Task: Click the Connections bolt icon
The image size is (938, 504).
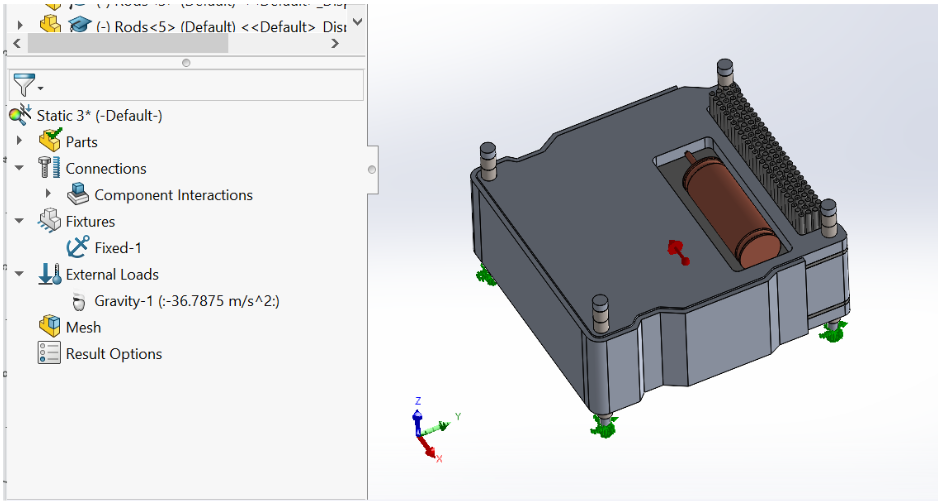Action: coord(49,167)
